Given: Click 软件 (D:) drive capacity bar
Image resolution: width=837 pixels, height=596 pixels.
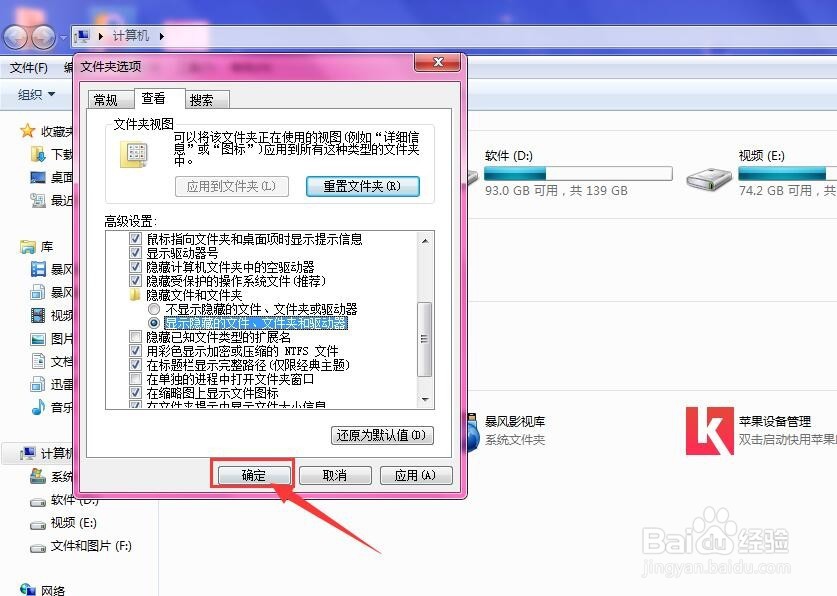Looking at the screenshot, I should click(x=578, y=173).
